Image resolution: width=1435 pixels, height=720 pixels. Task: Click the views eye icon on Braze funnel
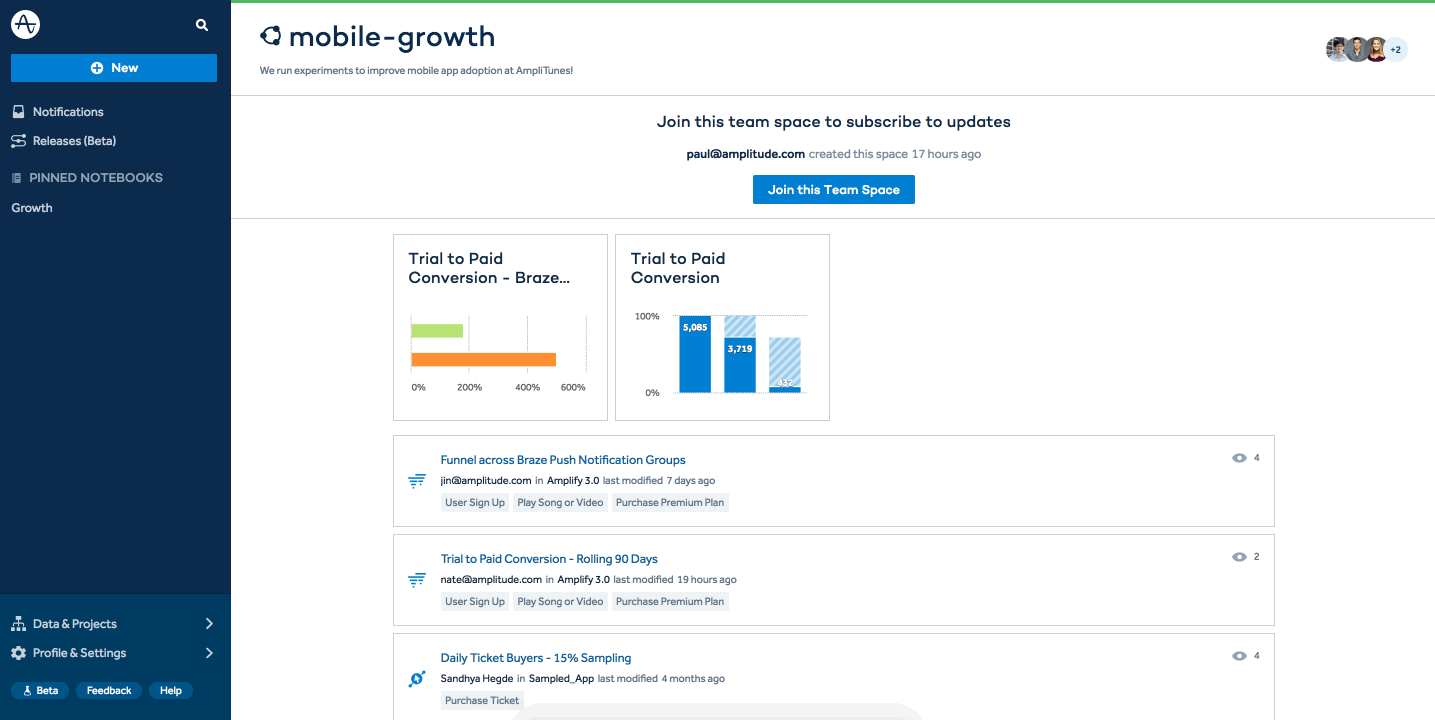coord(1239,458)
